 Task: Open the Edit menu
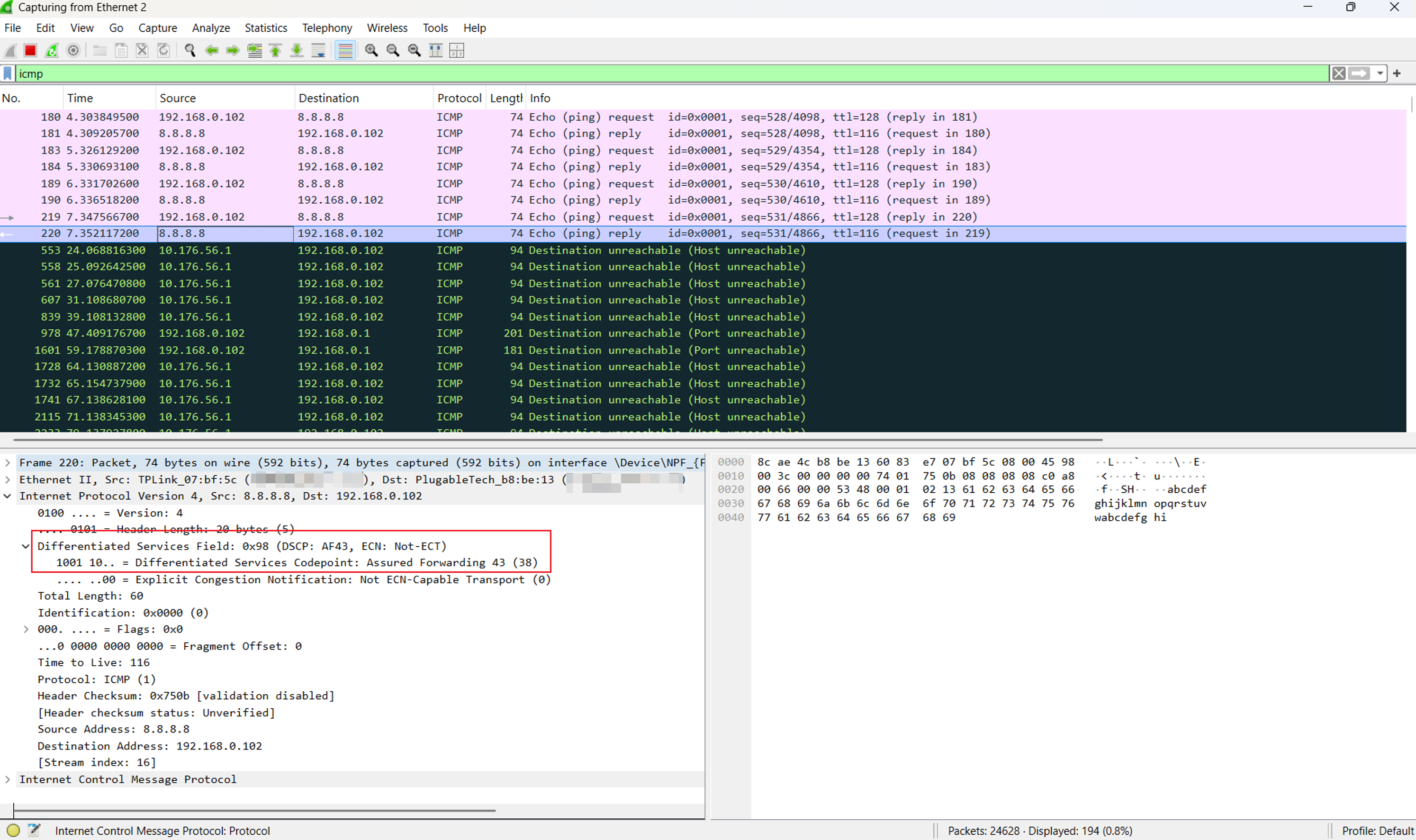45,28
